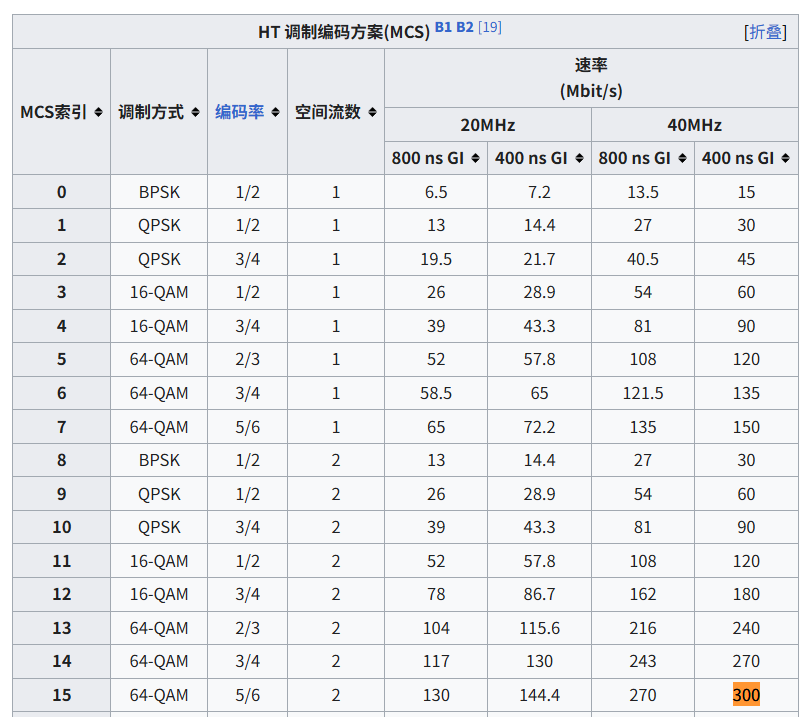805x717 pixels.
Task: Click 7.2 rate value in row 0
Action: tap(540, 192)
